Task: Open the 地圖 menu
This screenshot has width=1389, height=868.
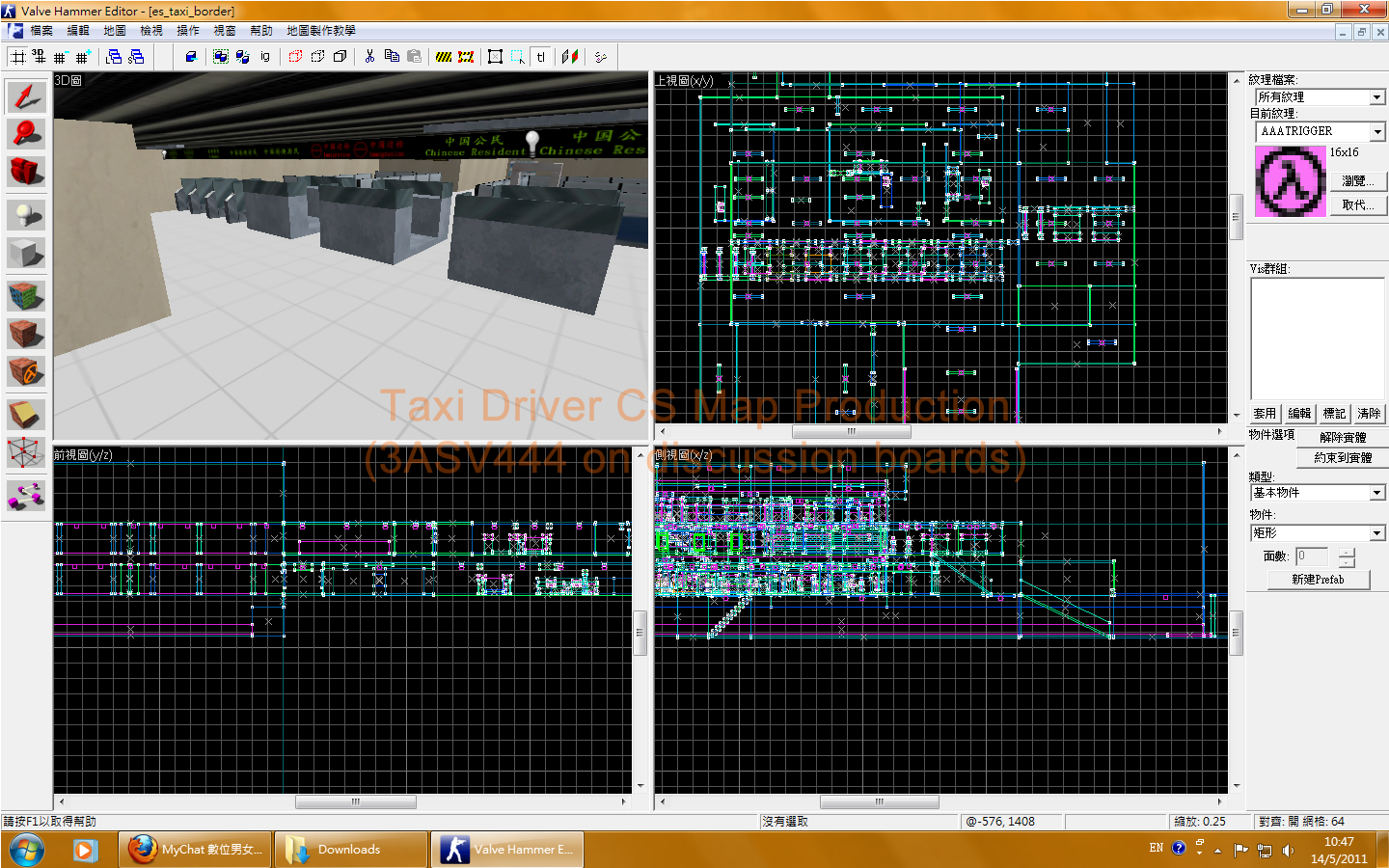Action: pyautogui.click(x=115, y=31)
